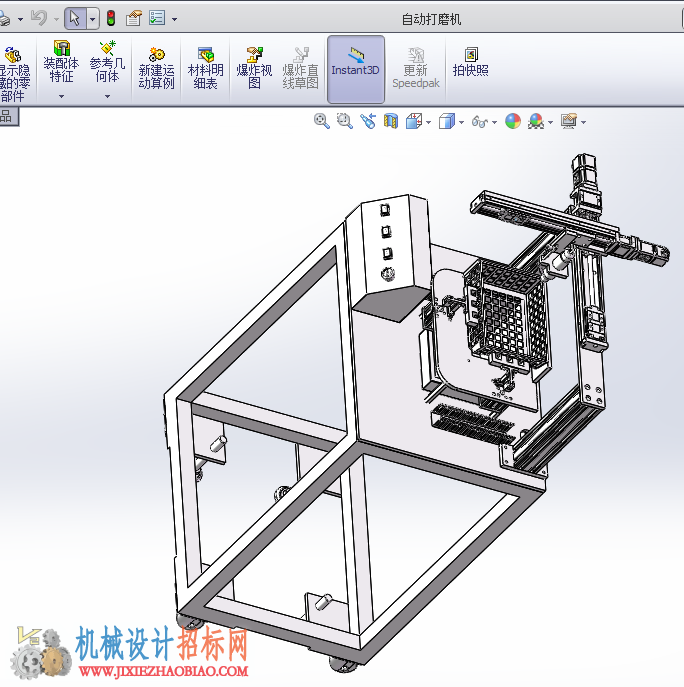The width and height of the screenshot is (684, 687).
Task: Select the 品 tab at viewport corner
Action: tap(9, 117)
